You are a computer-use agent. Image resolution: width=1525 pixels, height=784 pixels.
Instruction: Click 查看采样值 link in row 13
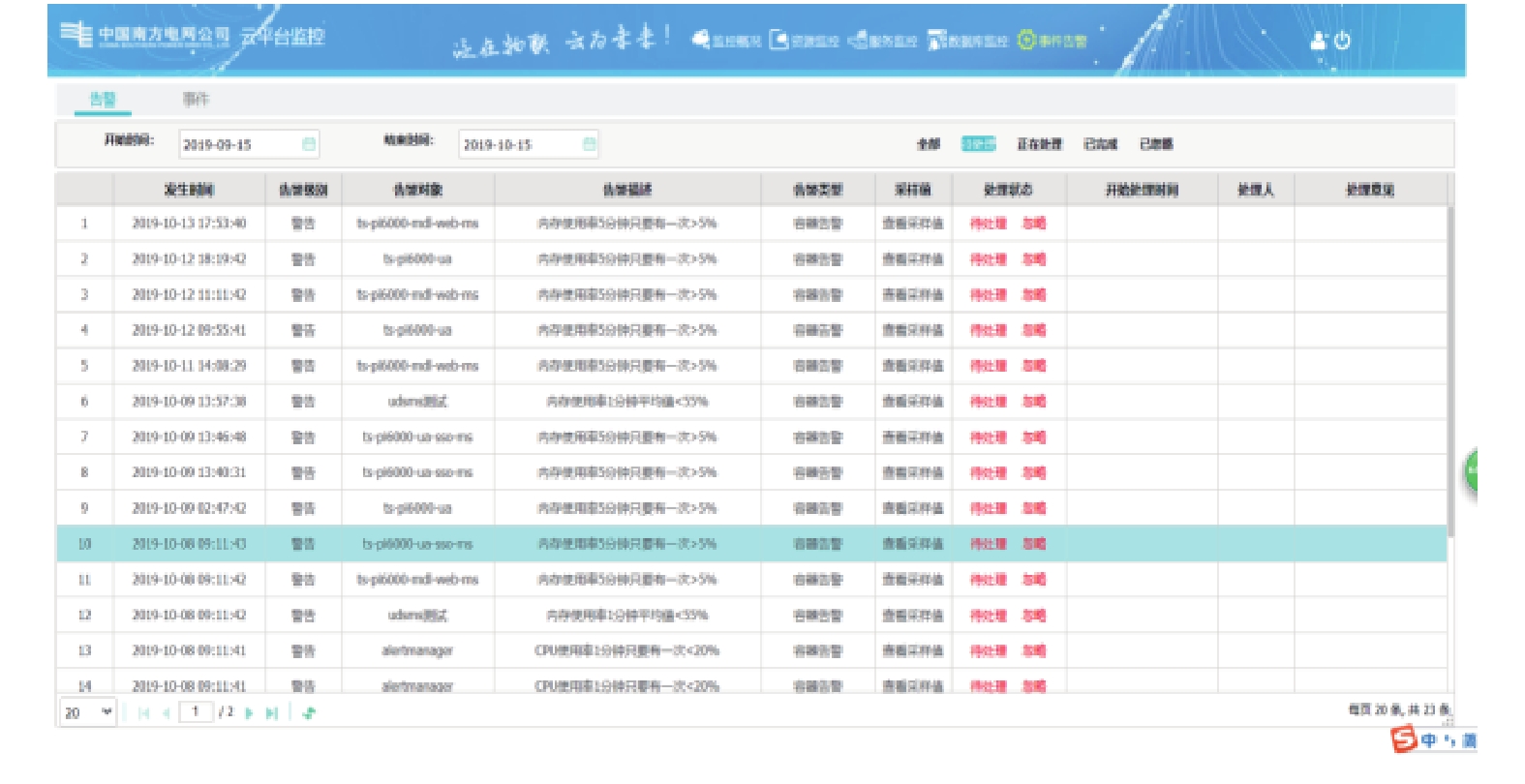[x=912, y=651]
